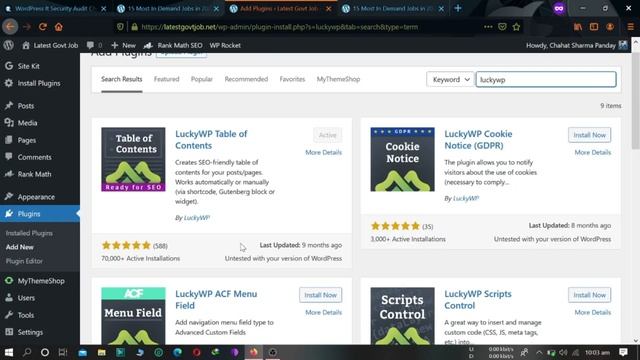Open Installed Plugins submenu item
Screen dimensions: 640x360
(29, 233)
